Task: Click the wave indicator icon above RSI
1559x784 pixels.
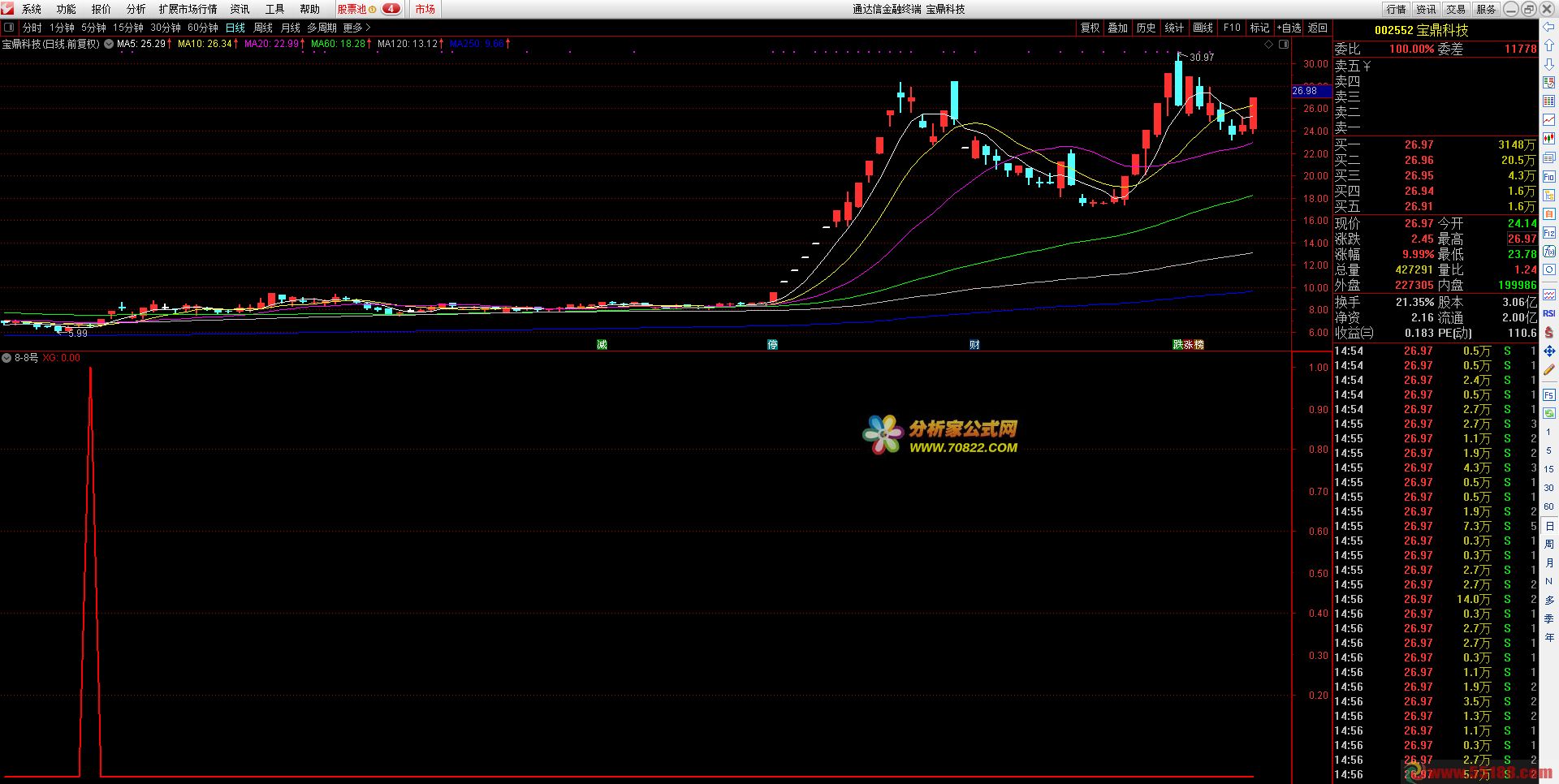Action: (x=1548, y=295)
